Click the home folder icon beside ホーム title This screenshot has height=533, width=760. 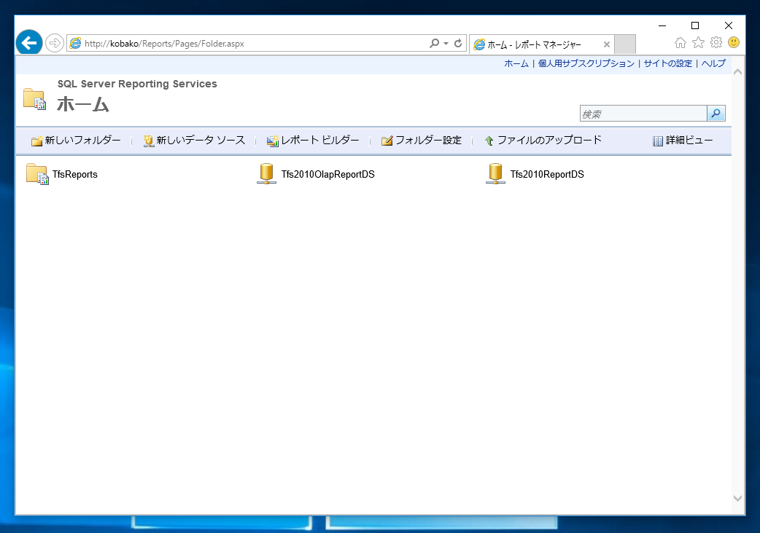[x=35, y=99]
